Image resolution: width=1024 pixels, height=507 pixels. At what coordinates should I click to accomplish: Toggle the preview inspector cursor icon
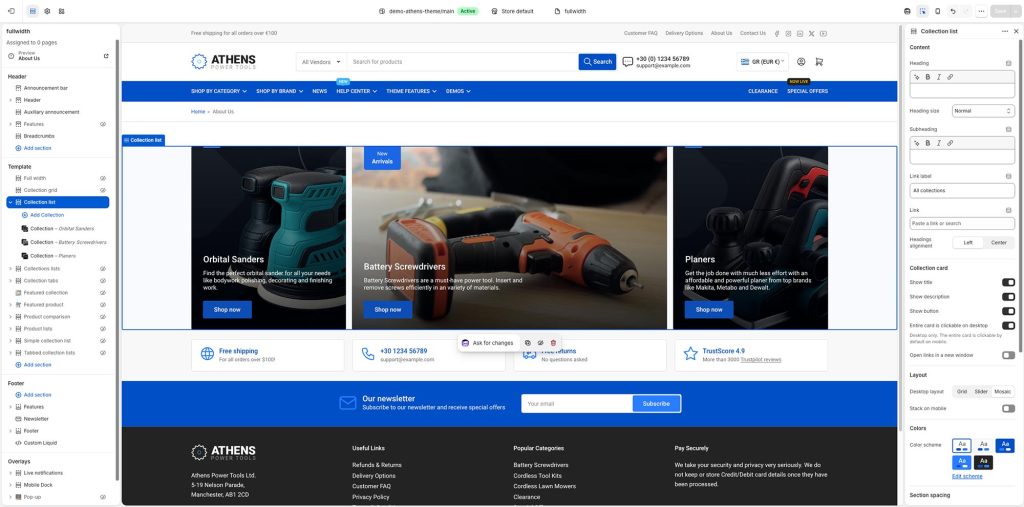click(x=923, y=11)
